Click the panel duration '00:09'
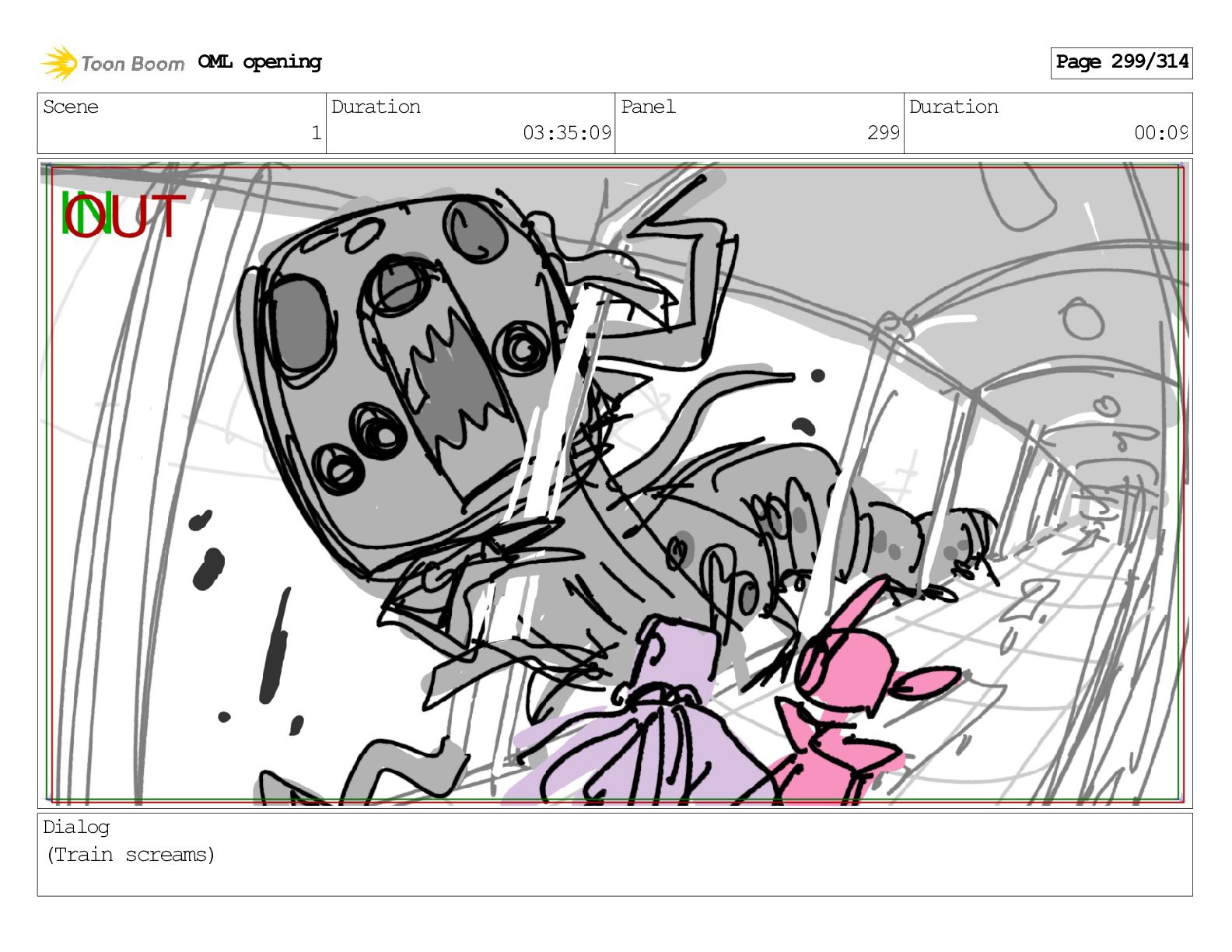This screenshot has height=952, width=1232. 1160,133
